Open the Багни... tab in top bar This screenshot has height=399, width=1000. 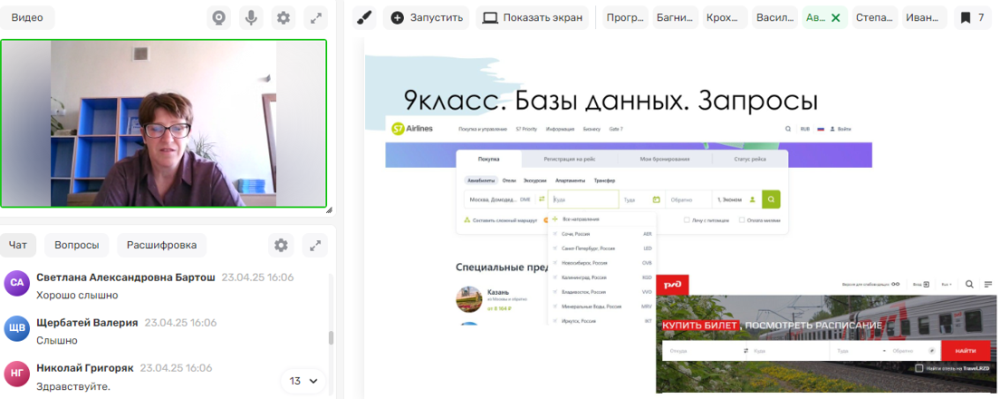675,18
